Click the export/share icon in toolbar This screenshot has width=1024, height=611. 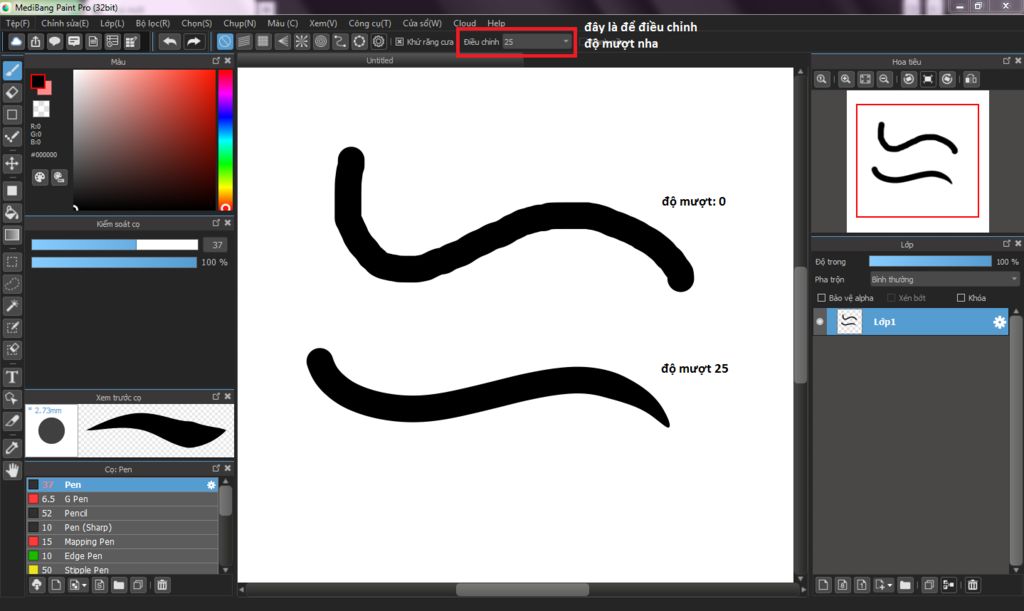point(35,42)
